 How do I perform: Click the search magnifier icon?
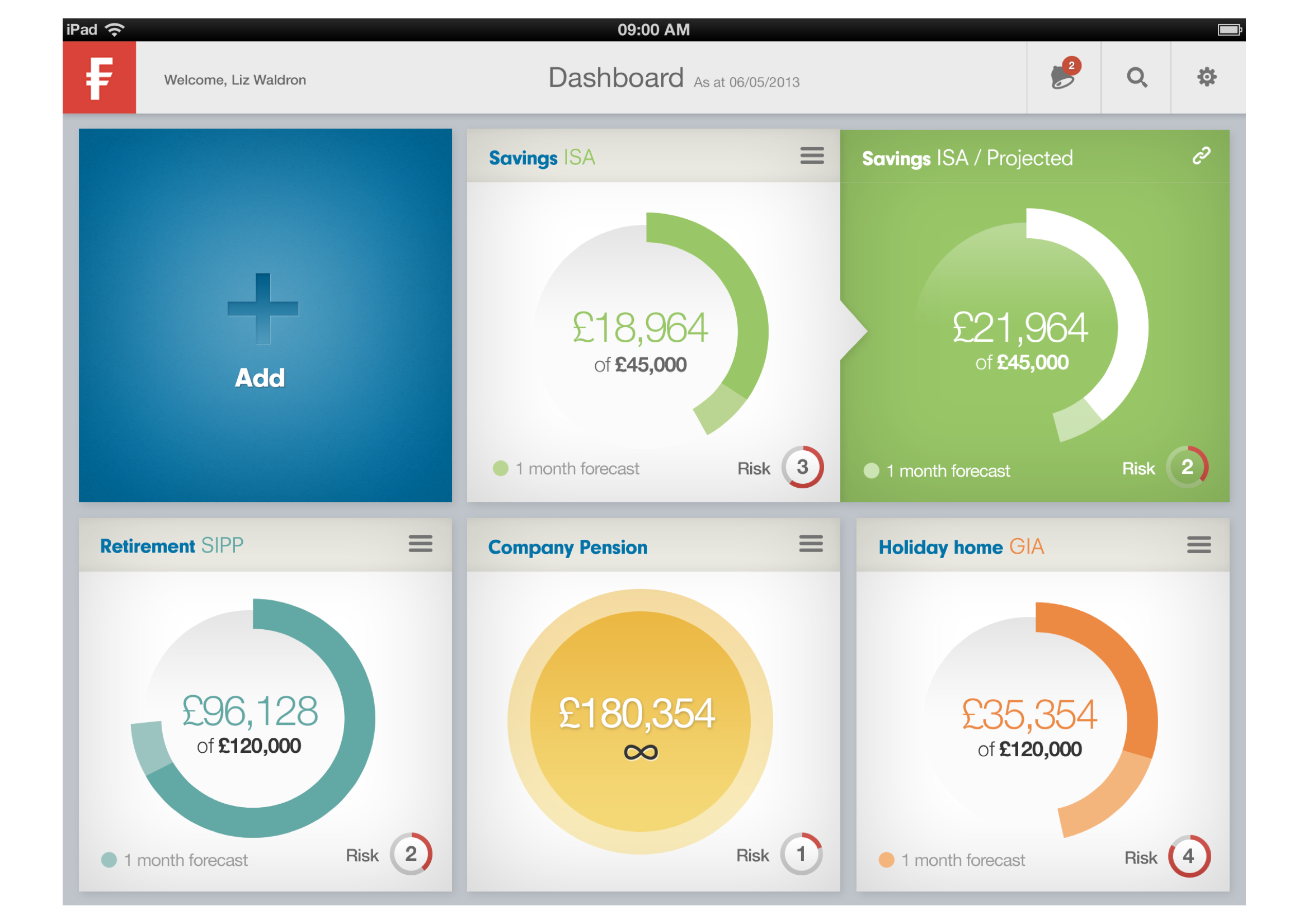coord(1136,77)
